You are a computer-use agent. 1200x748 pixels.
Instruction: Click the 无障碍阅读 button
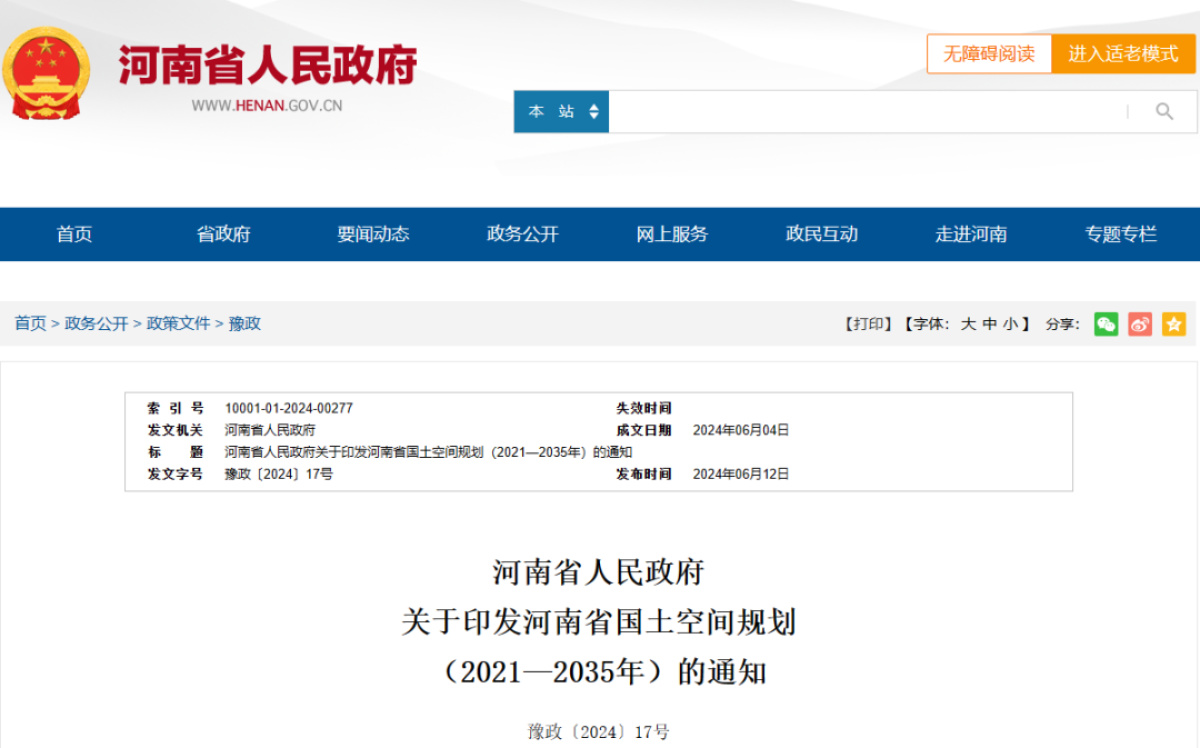click(x=989, y=54)
